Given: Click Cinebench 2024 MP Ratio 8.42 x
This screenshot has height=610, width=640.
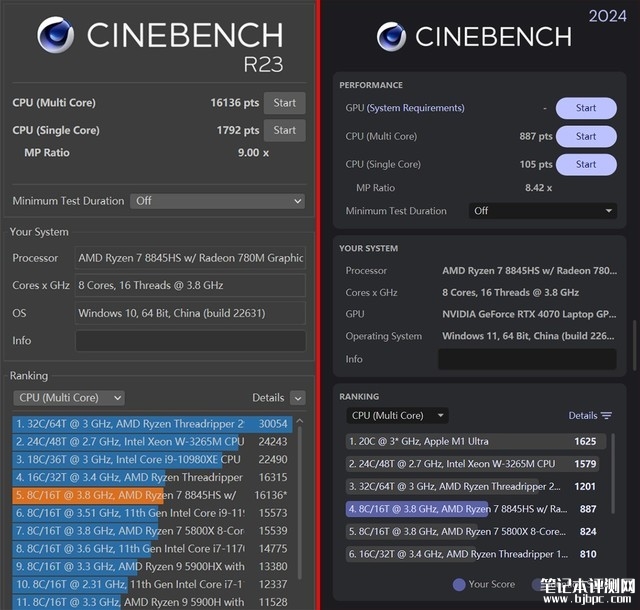Looking at the screenshot, I should pyautogui.click(x=538, y=188).
